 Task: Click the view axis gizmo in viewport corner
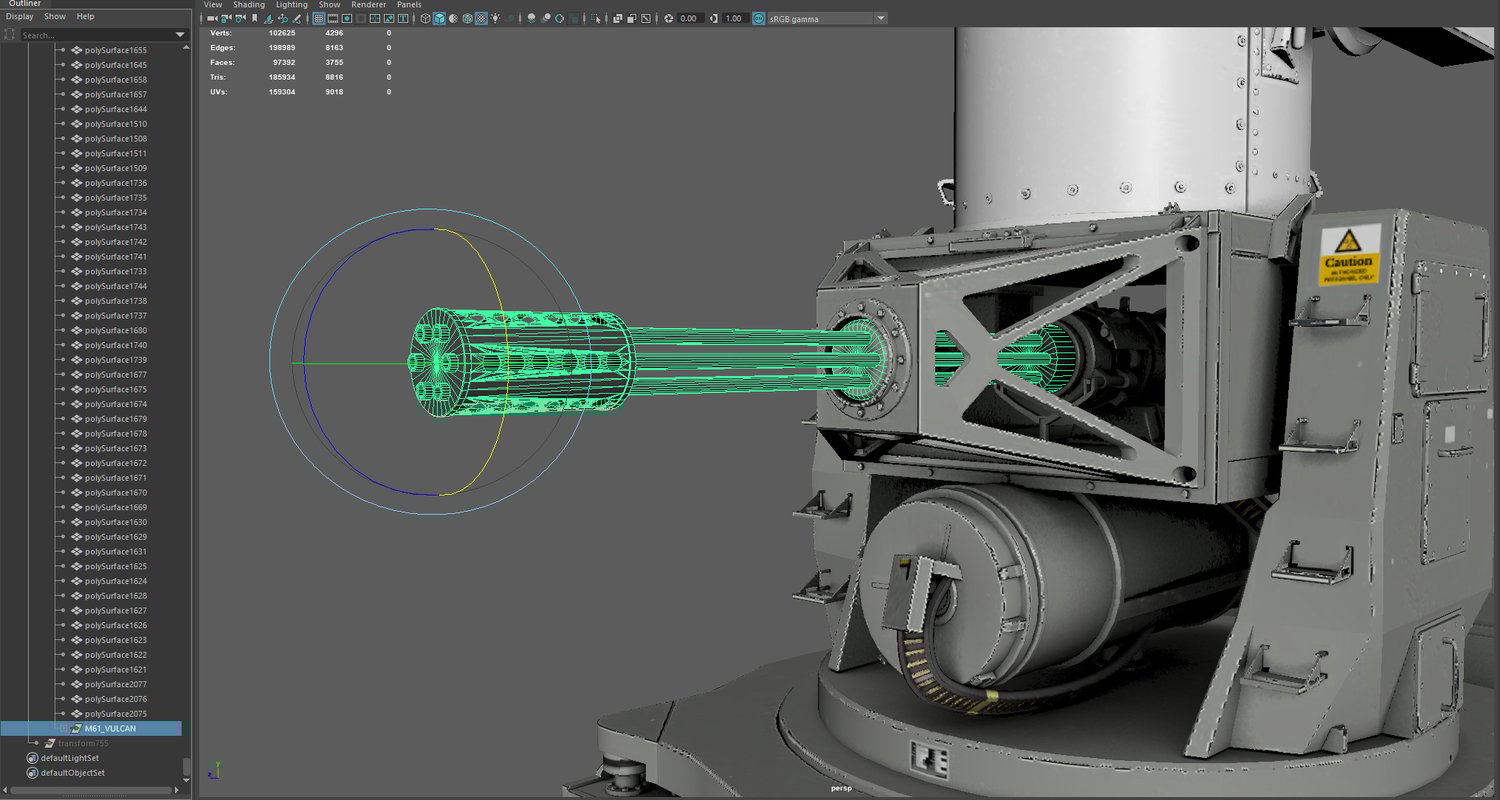point(214,771)
